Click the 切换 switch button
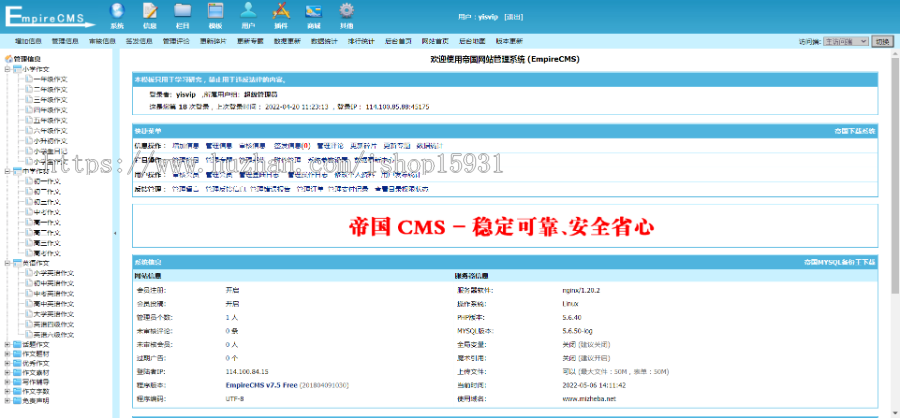900x418 pixels. pyautogui.click(x=882, y=41)
